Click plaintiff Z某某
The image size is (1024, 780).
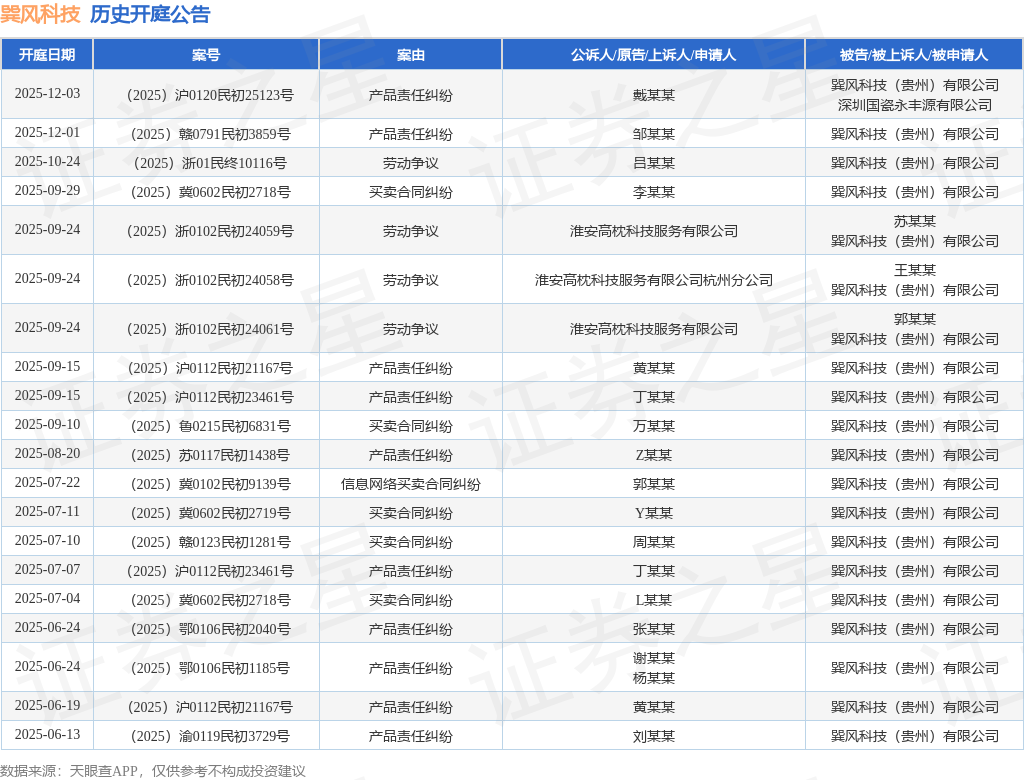pyautogui.click(x=654, y=455)
